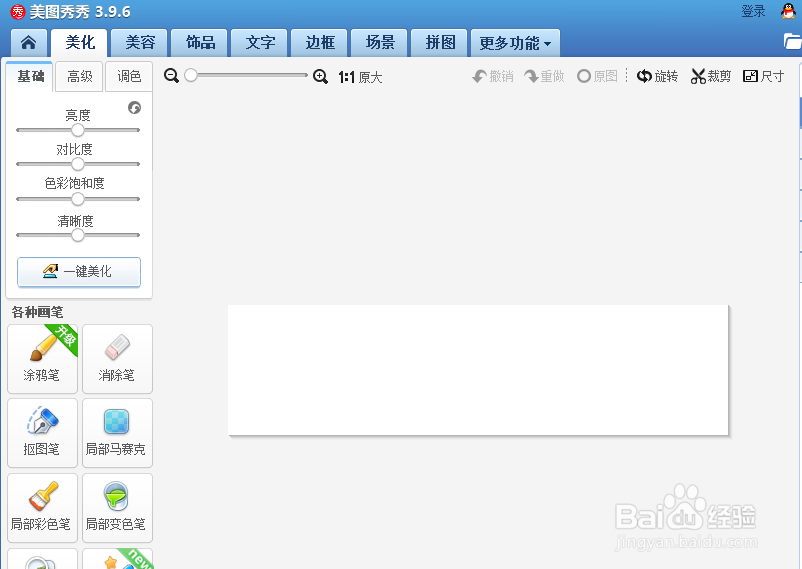This screenshot has height=569, width=802.
Task: Click the 1:1 原大 button
Action: [x=361, y=77]
